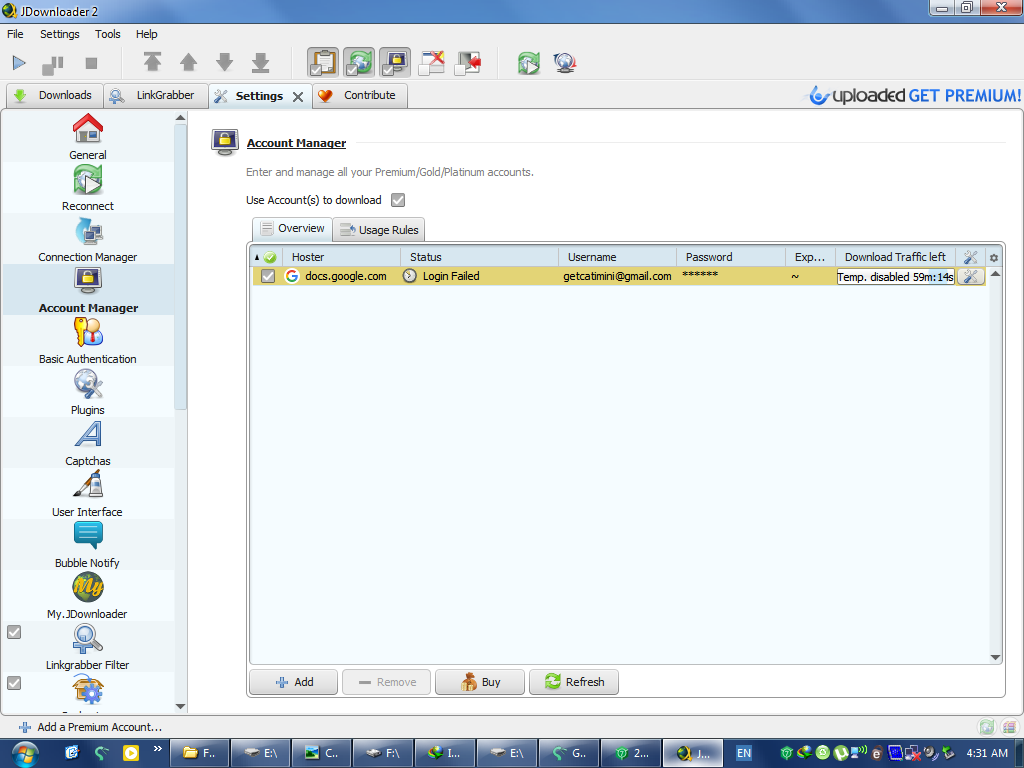Sort table by Status column
The height and width of the screenshot is (768, 1024).
click(x=479, y=257)
